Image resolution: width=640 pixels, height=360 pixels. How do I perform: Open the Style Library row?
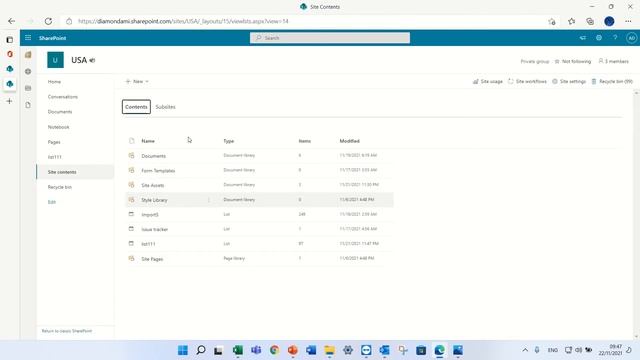[x=154, y=200]
